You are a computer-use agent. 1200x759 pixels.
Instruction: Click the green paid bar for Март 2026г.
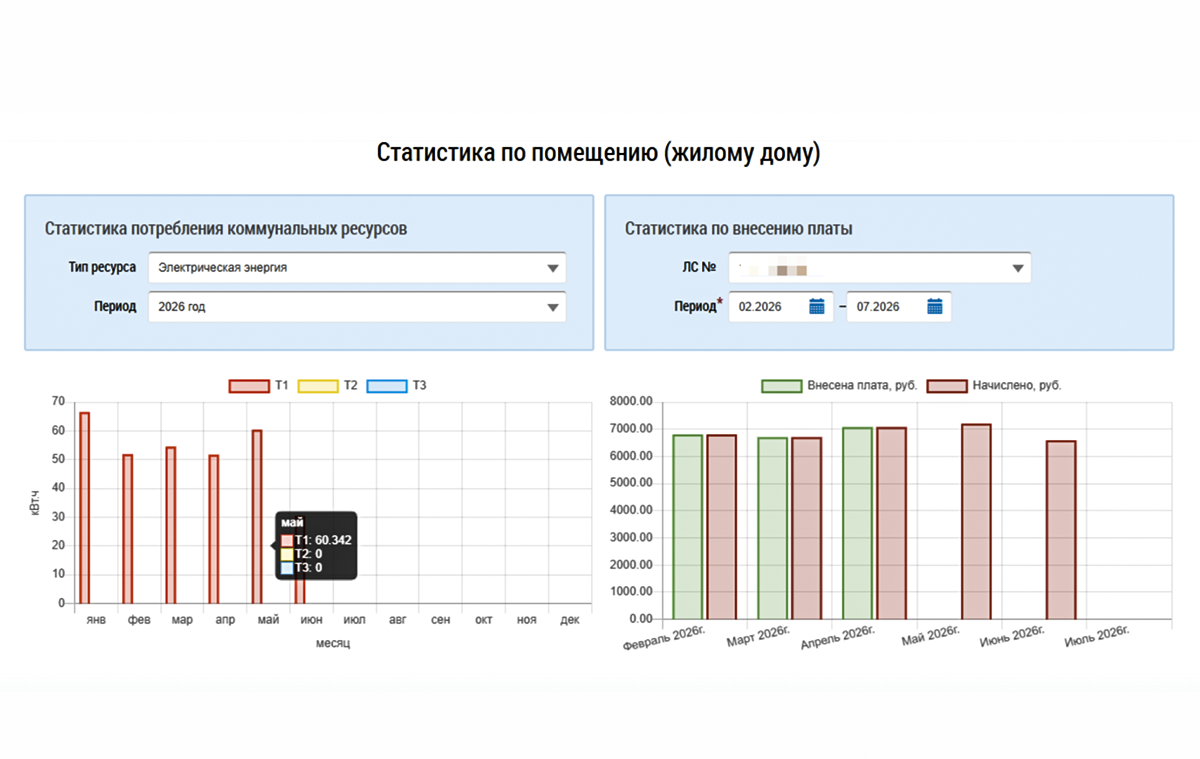pyautogui.click(x=772, y=528)
